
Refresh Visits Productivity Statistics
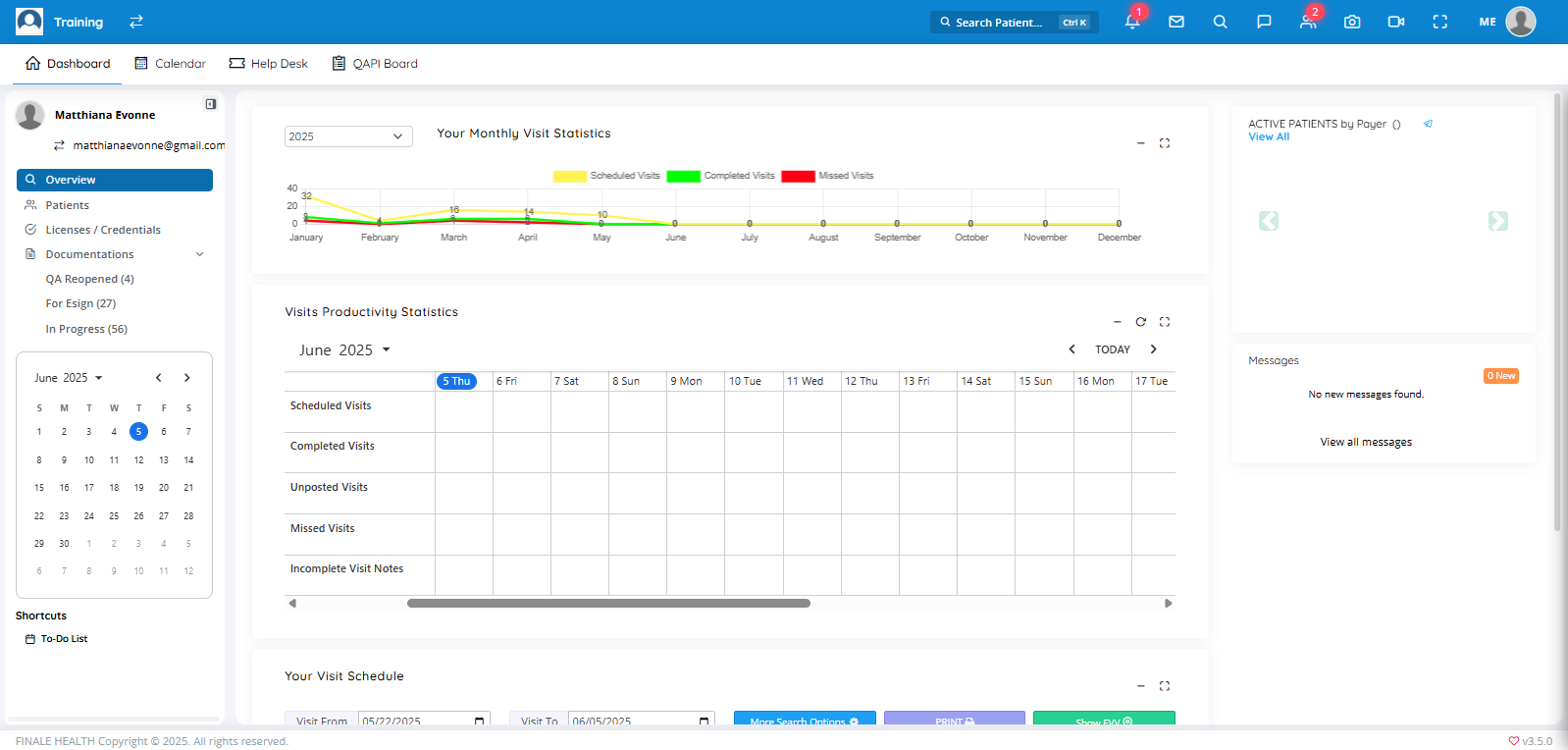pyautogui.click(x=1140, y=322)
